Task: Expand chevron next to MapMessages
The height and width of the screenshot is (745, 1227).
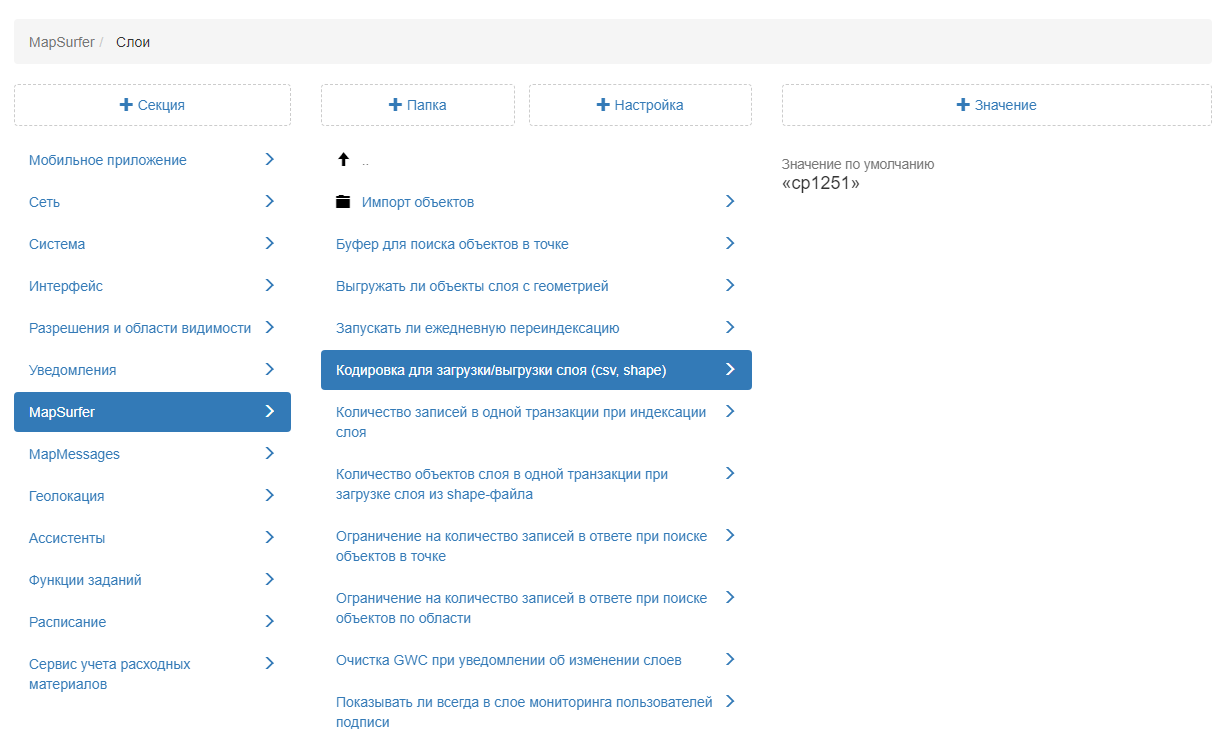Action: tap(269, 453)
